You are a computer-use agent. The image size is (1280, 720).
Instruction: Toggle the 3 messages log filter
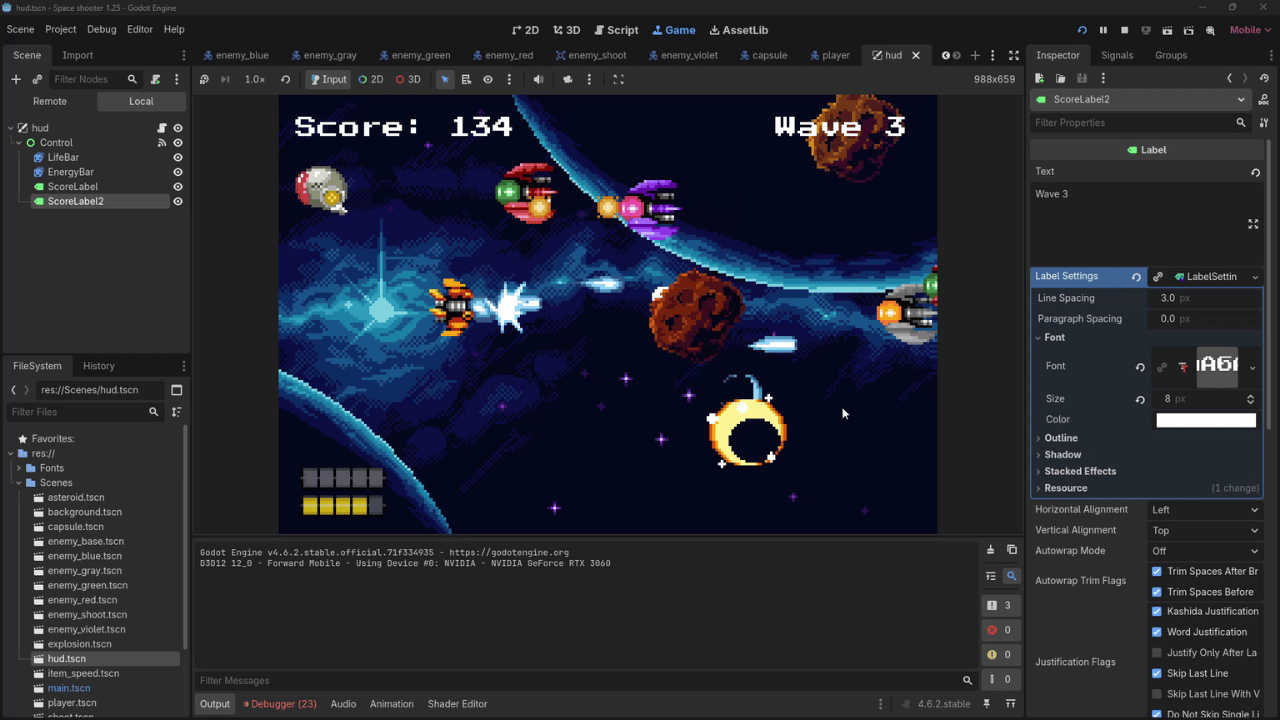coord(1000,605)
